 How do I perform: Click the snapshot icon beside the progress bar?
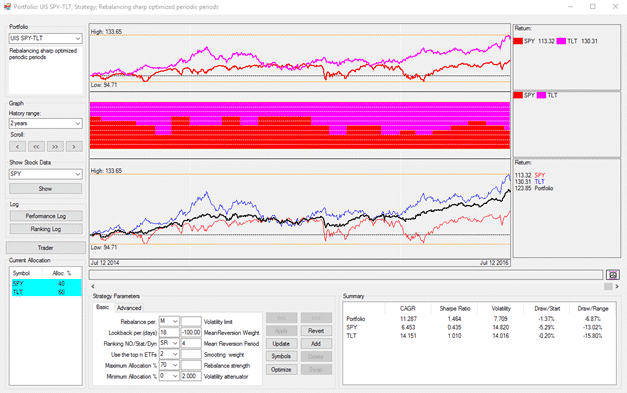click(613, 275)
